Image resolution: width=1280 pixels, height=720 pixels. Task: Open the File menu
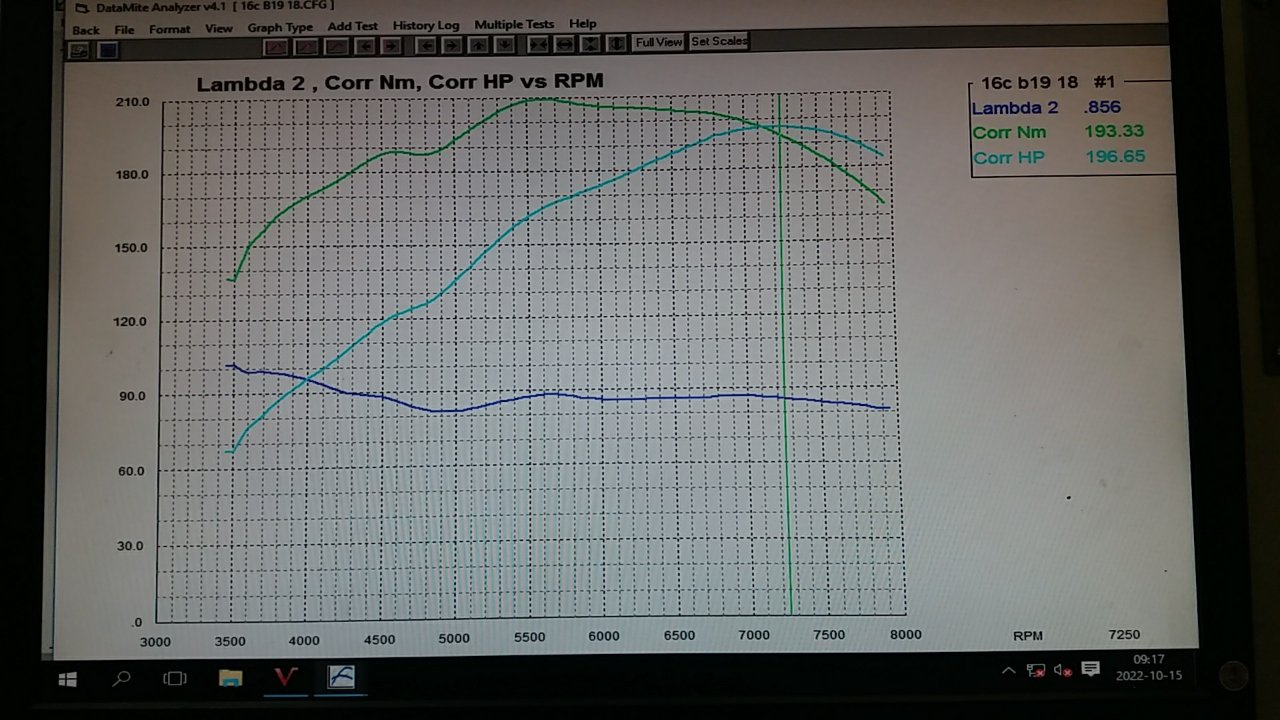coord(124,30)
